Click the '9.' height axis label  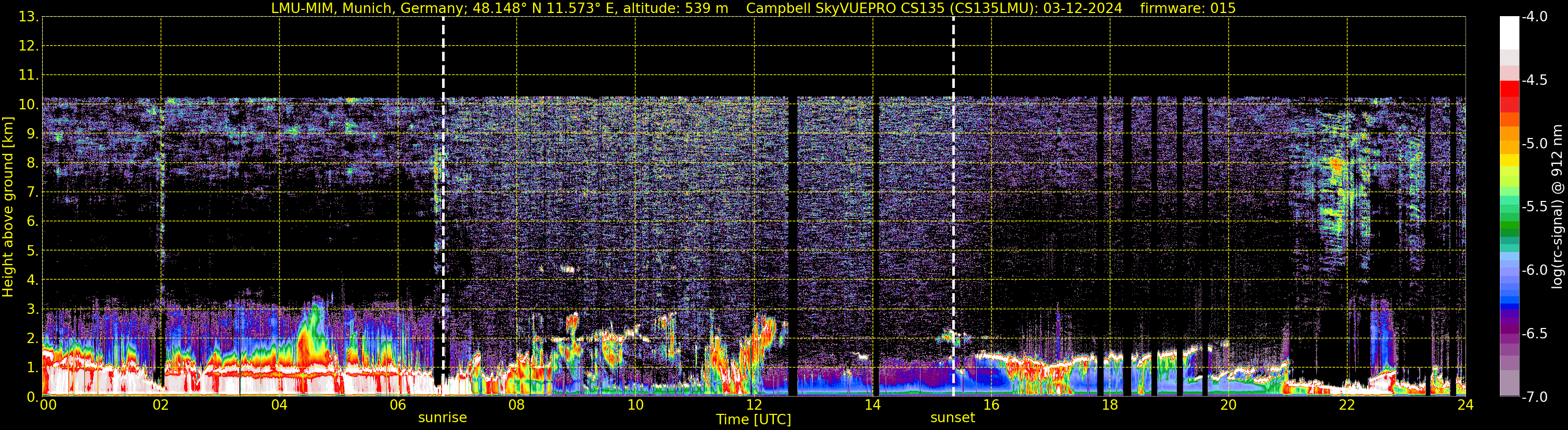coord(32,134)
